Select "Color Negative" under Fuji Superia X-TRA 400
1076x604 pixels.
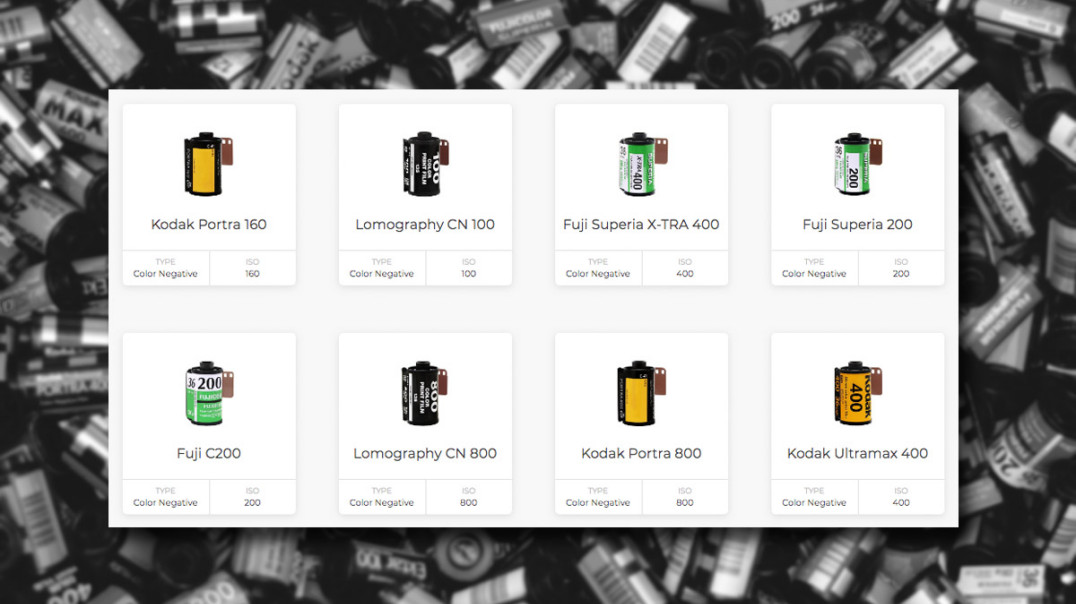coord(598,274)
